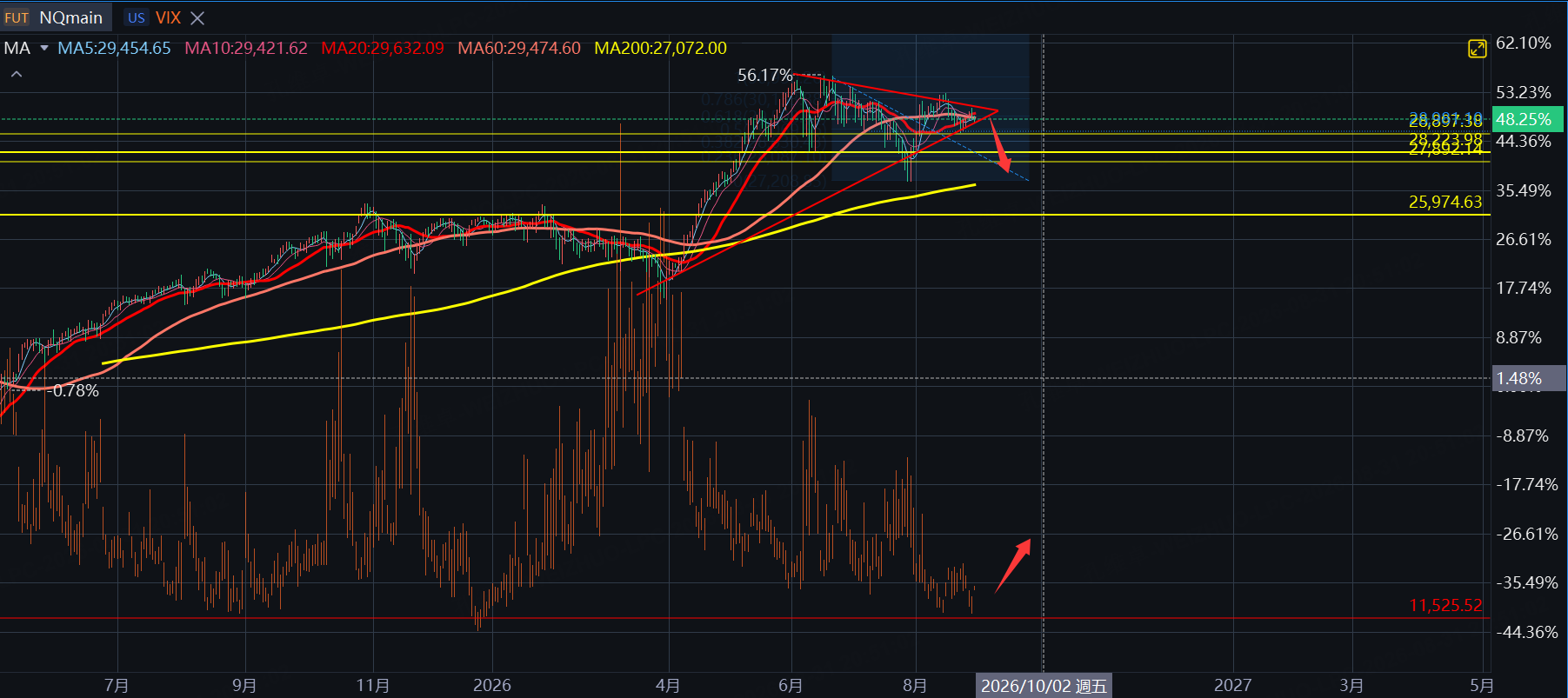Click the 2026/10/02 date marker

[1044, 686]
